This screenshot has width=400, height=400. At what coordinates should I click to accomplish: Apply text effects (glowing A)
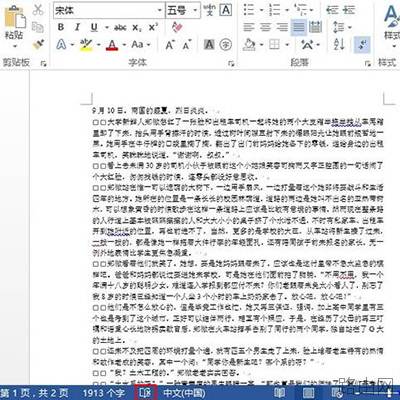[x=61, y=44]
